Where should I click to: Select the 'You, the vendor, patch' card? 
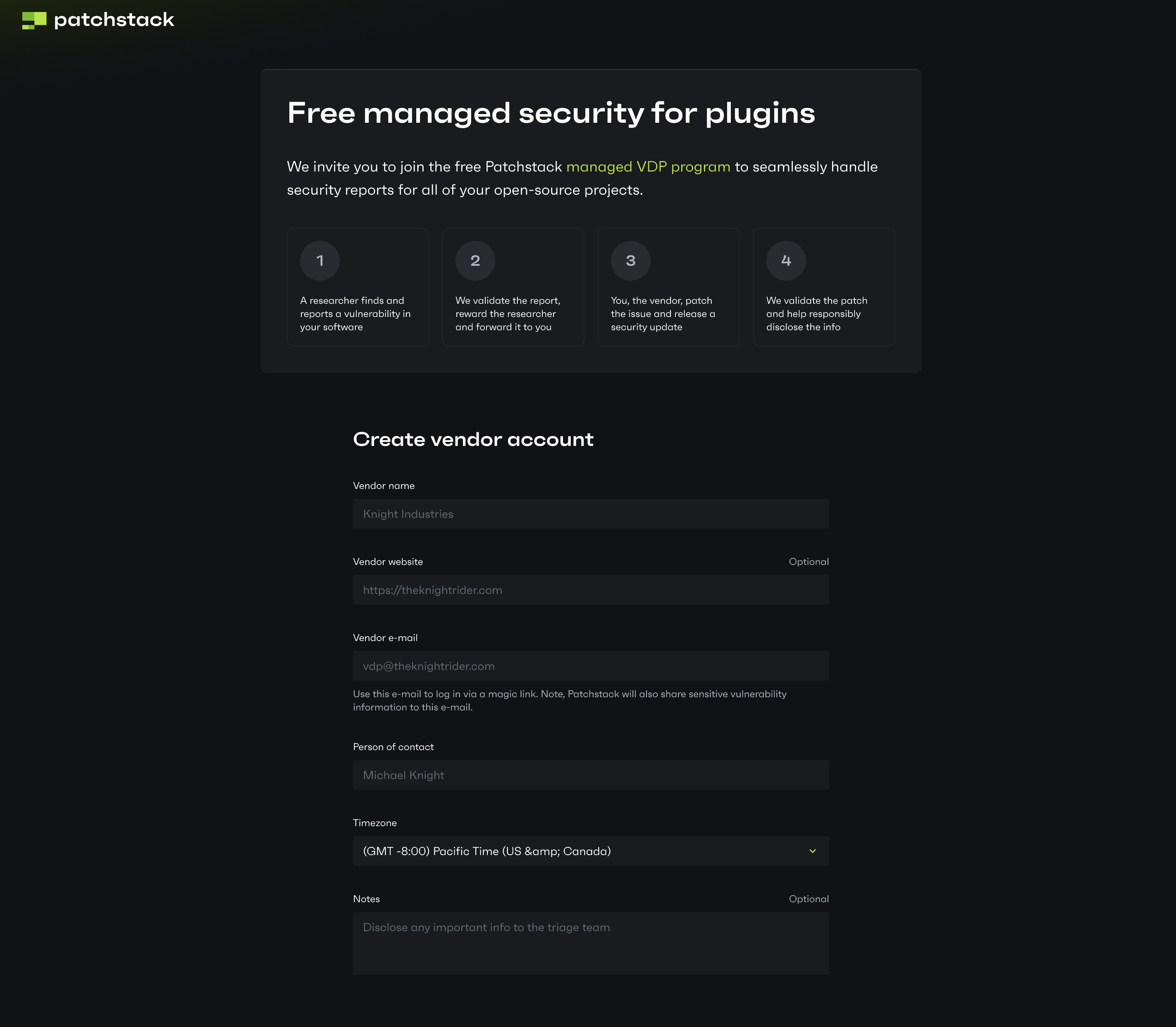point(668,287)
